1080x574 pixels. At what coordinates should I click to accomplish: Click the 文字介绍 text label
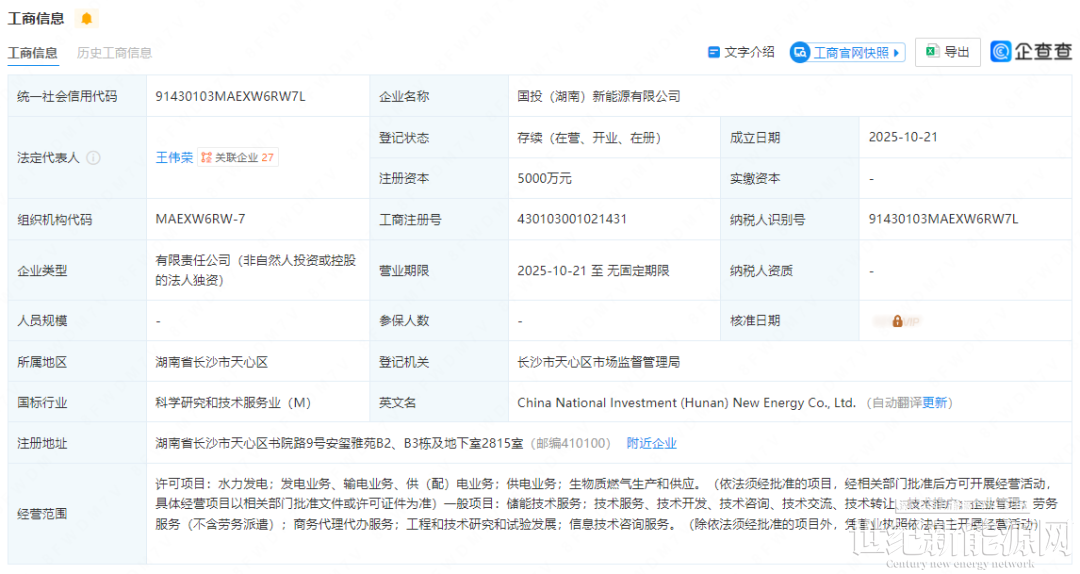point(749,52)
